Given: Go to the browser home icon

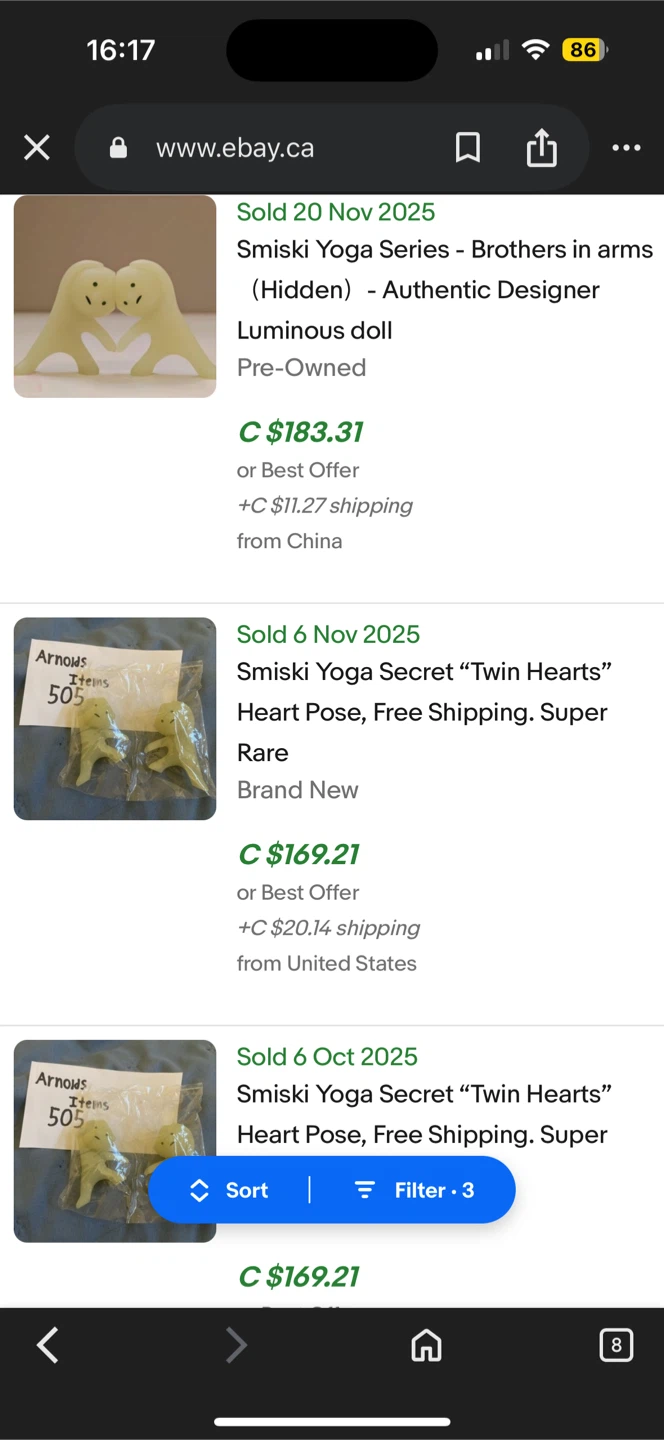Looking at the screenshot, I should point(427,1346).
